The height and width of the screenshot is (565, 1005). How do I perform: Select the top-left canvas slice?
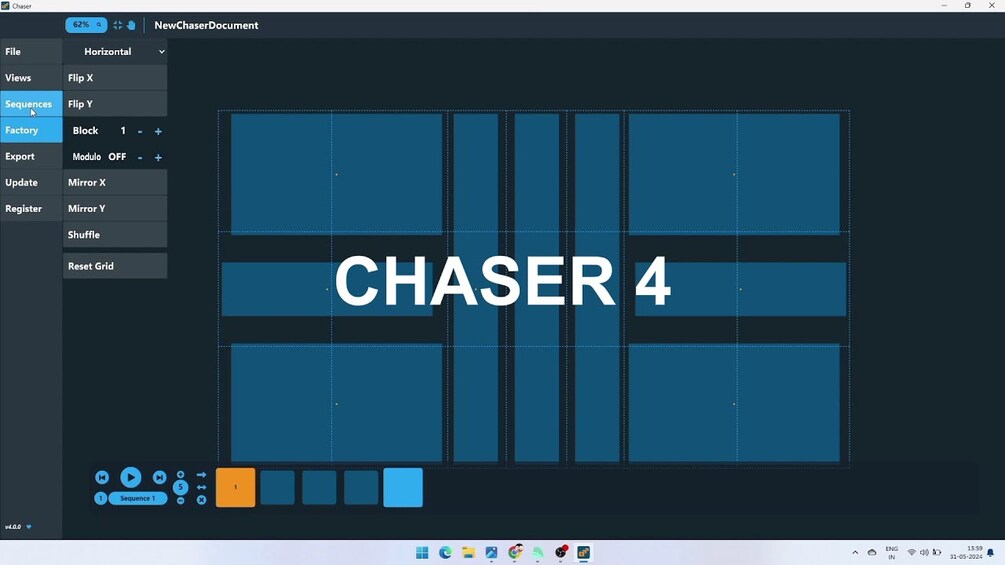(336, 174)
